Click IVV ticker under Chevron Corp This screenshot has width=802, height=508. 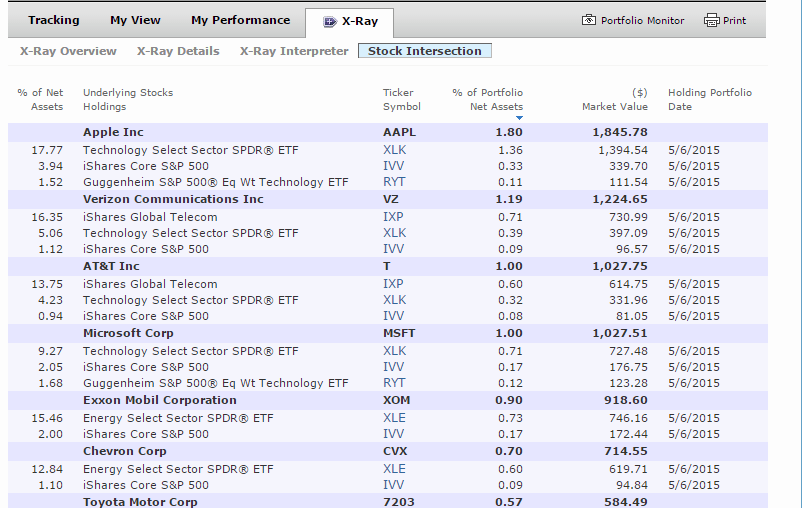(x=393, y=485)
